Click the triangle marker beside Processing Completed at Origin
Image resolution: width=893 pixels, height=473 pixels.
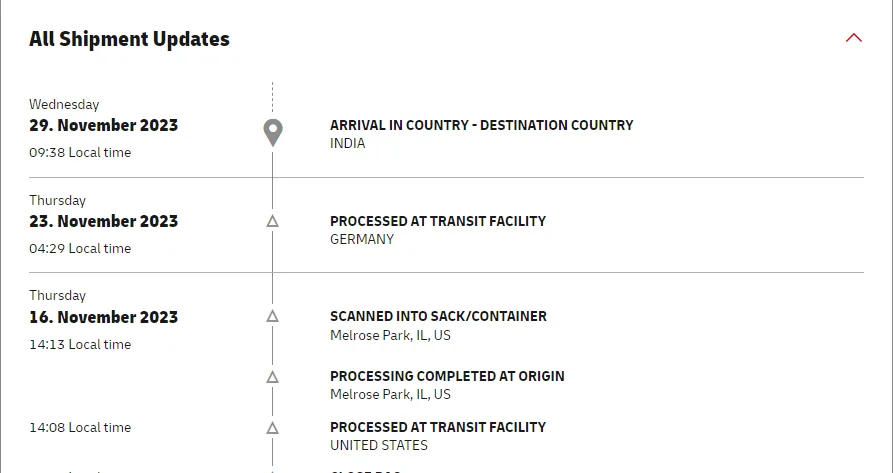coord(272,377)
